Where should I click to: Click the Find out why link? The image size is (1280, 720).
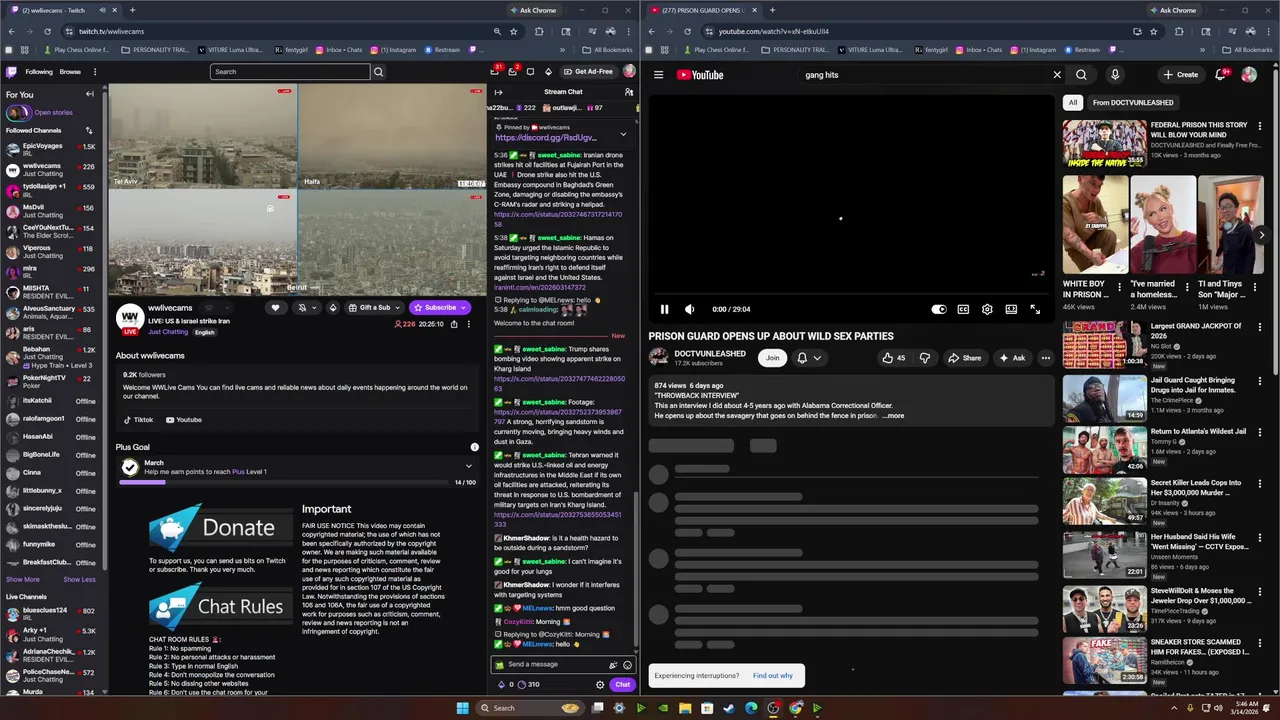[x=772, y=676]
